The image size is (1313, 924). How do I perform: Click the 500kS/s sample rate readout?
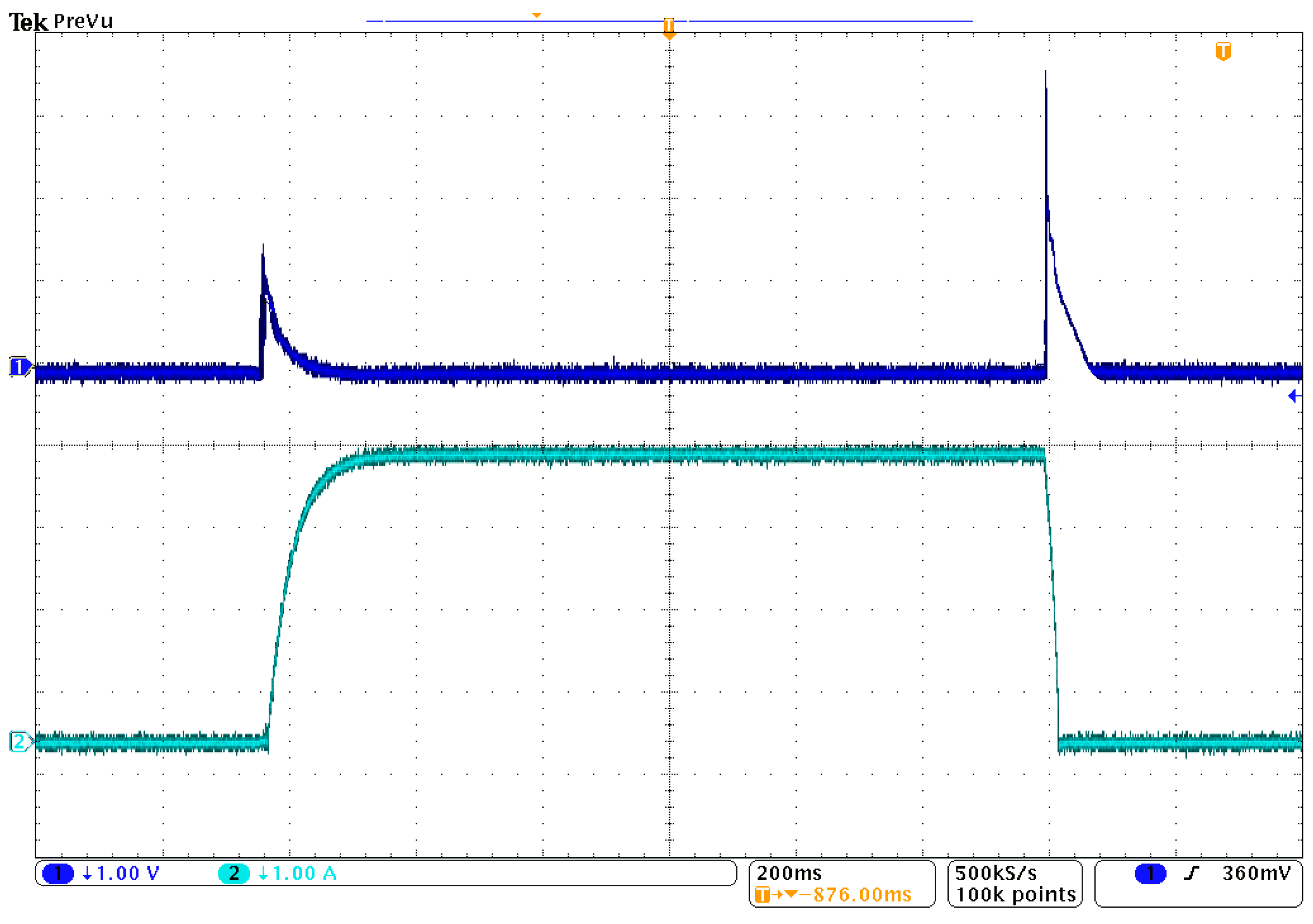996,873
